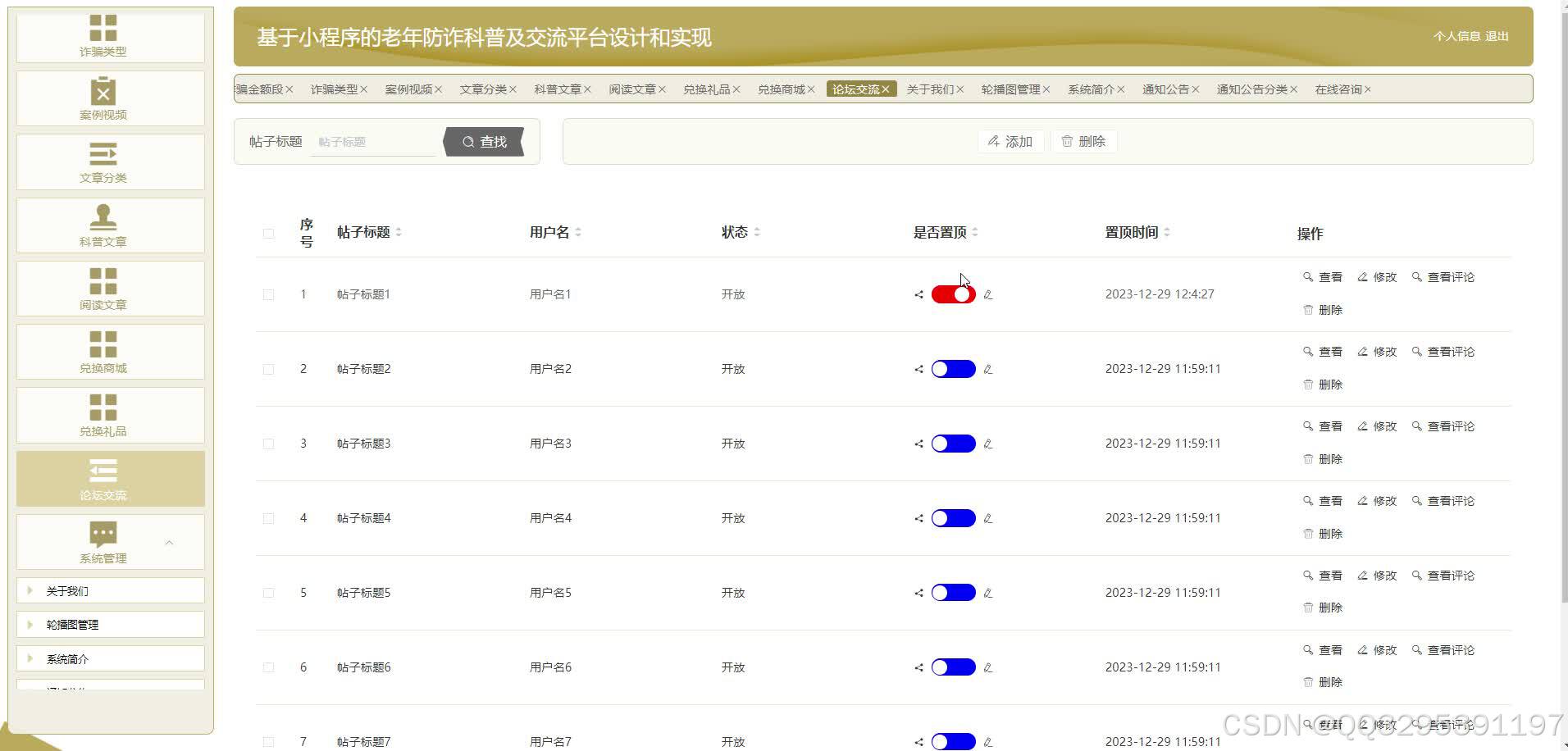The height and width of the screenshot is (751, 1568).
Task: Open 文章分类 sidebar icon
Action: [103, 154]
